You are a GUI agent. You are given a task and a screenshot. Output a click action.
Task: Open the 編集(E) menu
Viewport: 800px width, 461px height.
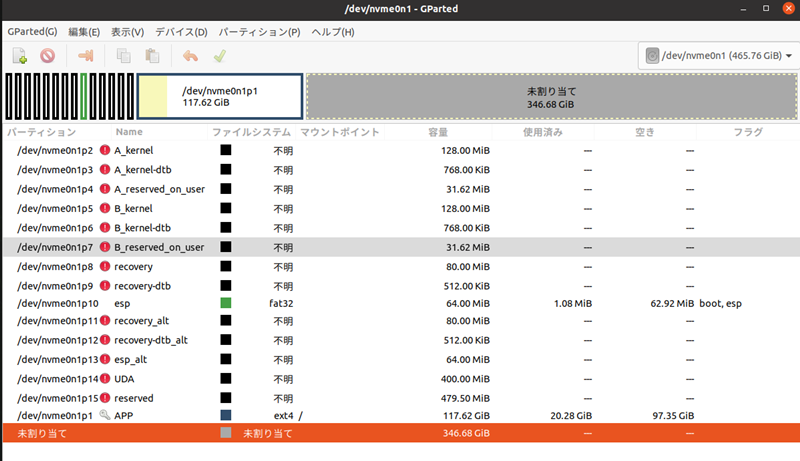84,32
